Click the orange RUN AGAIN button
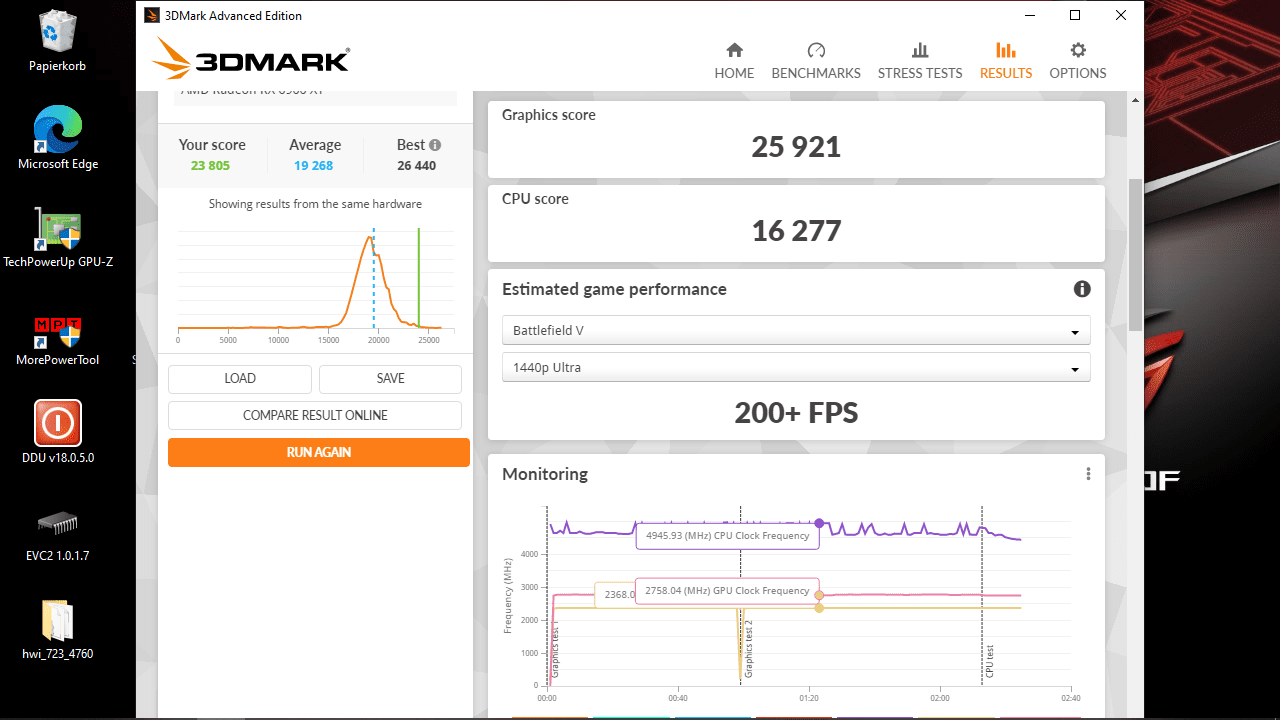 319,452
